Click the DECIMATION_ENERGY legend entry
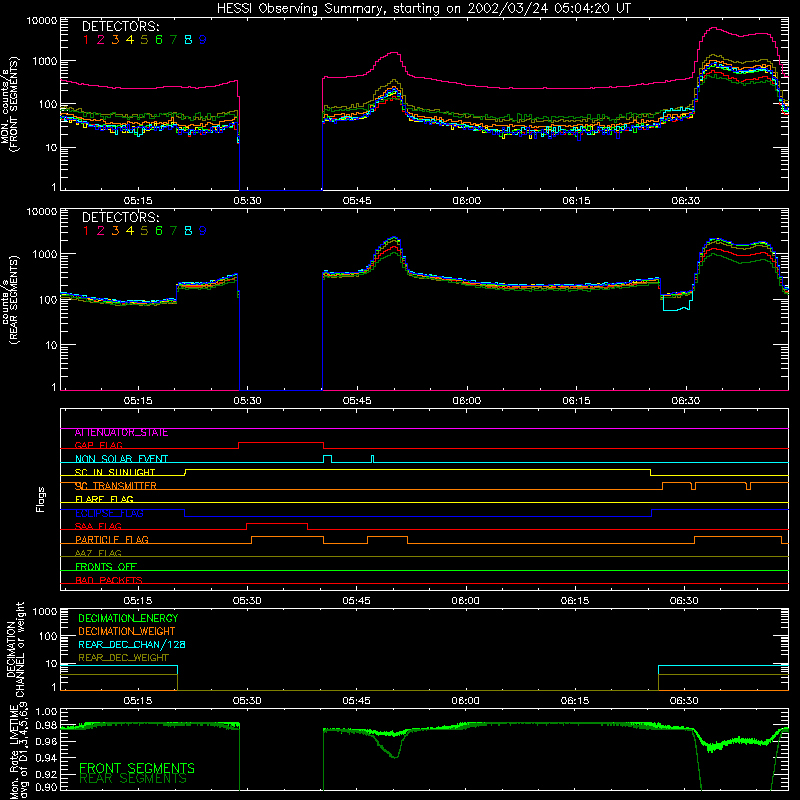Screen dimensions: 800x800 click(128, 618)
